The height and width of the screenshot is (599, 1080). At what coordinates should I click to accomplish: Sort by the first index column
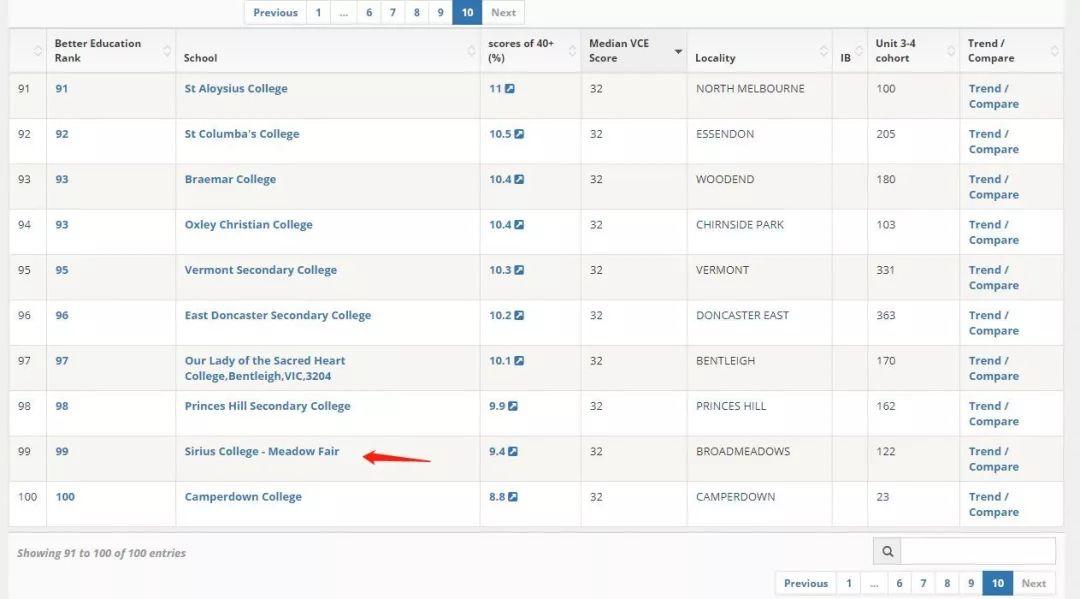[x=28, y=51]
